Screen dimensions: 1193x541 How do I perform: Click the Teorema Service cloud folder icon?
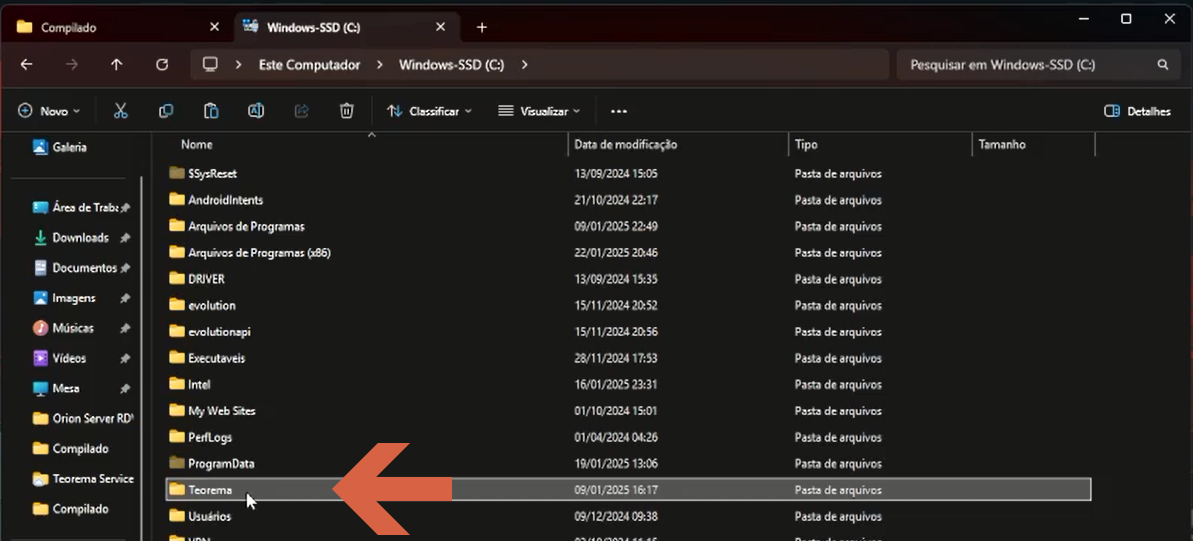(x=40, y=479)
